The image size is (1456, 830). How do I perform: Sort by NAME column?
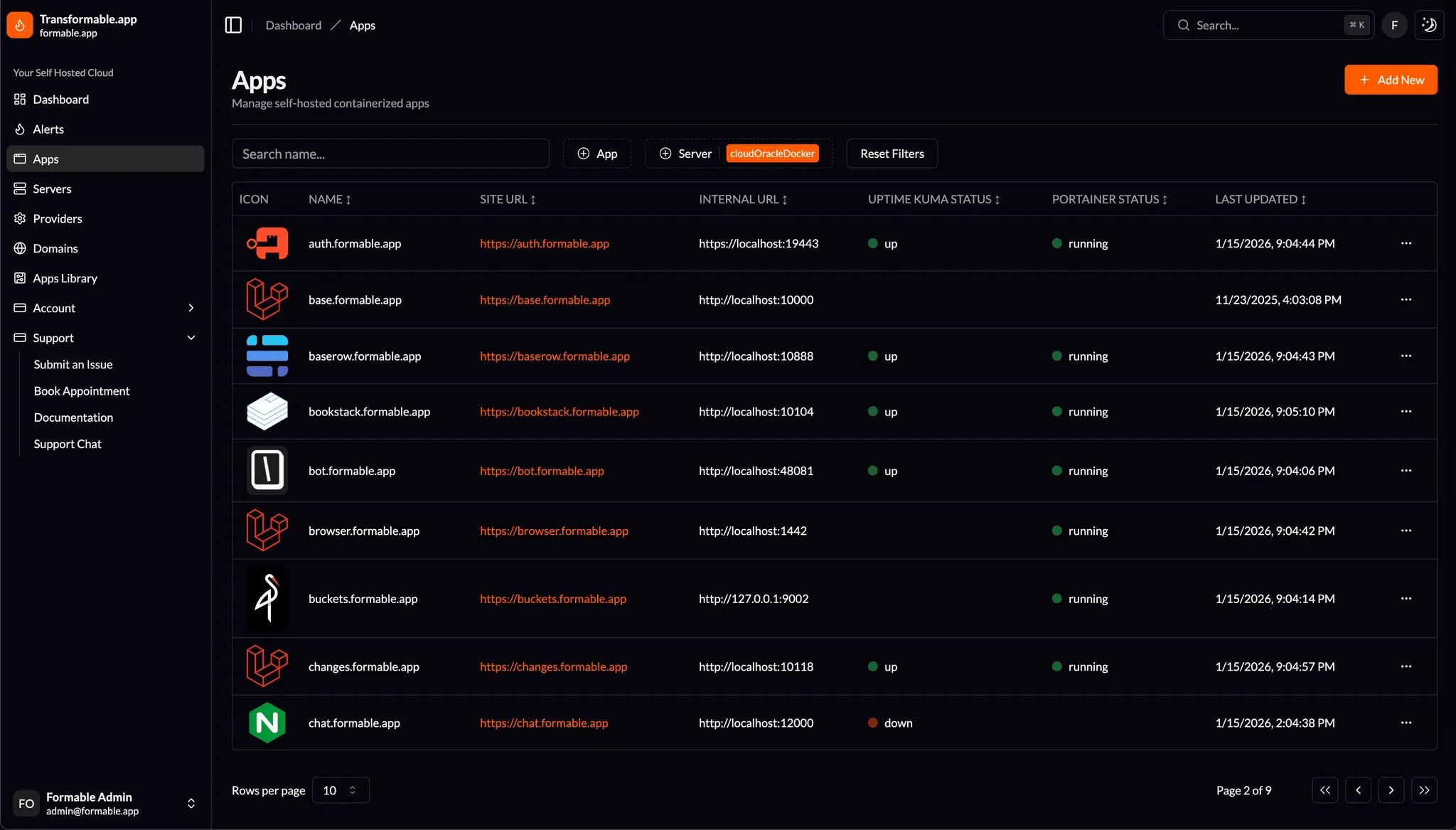pos(330,200)
